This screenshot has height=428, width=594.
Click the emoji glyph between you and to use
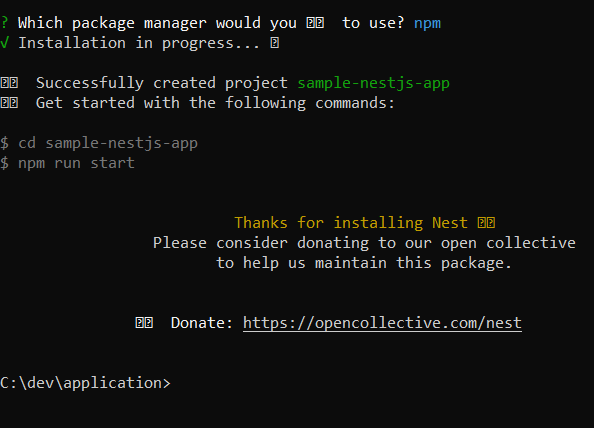tap(315, 23)
